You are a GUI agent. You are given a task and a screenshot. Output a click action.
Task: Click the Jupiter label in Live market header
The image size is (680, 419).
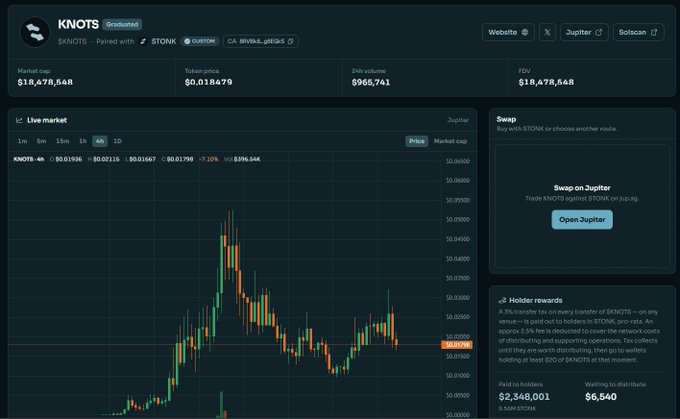[x=458, y=120]
